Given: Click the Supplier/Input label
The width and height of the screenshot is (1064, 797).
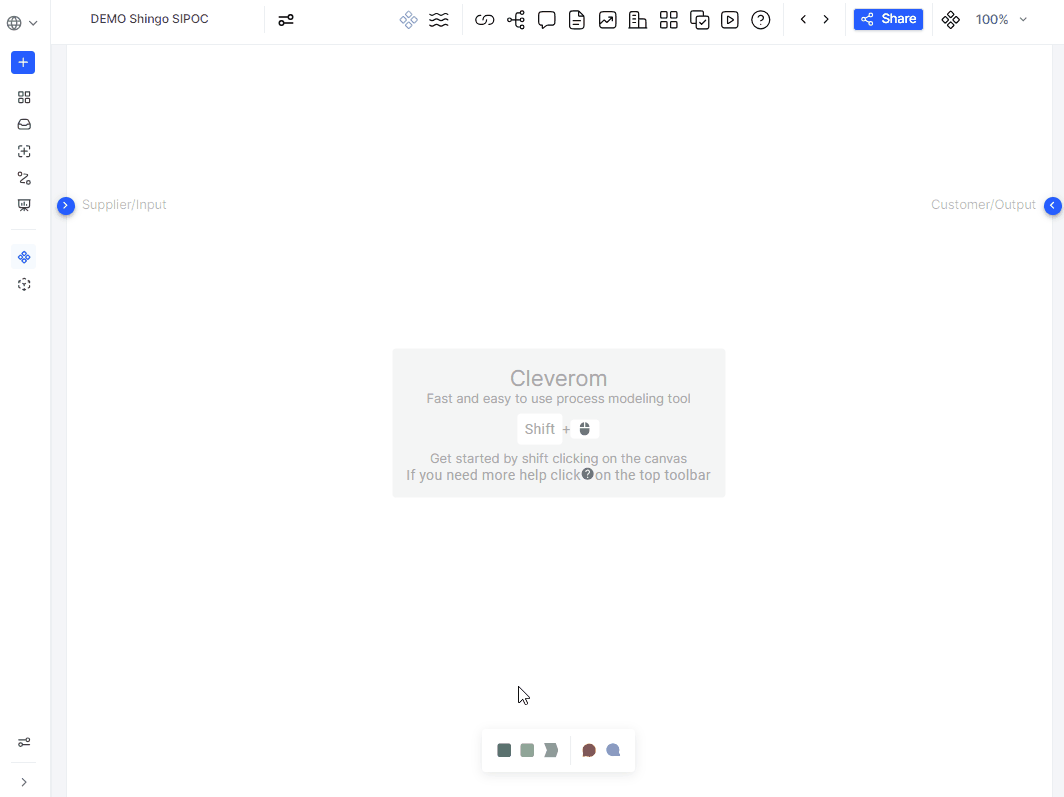Looking at the screenshot, I should pos(124,205).
